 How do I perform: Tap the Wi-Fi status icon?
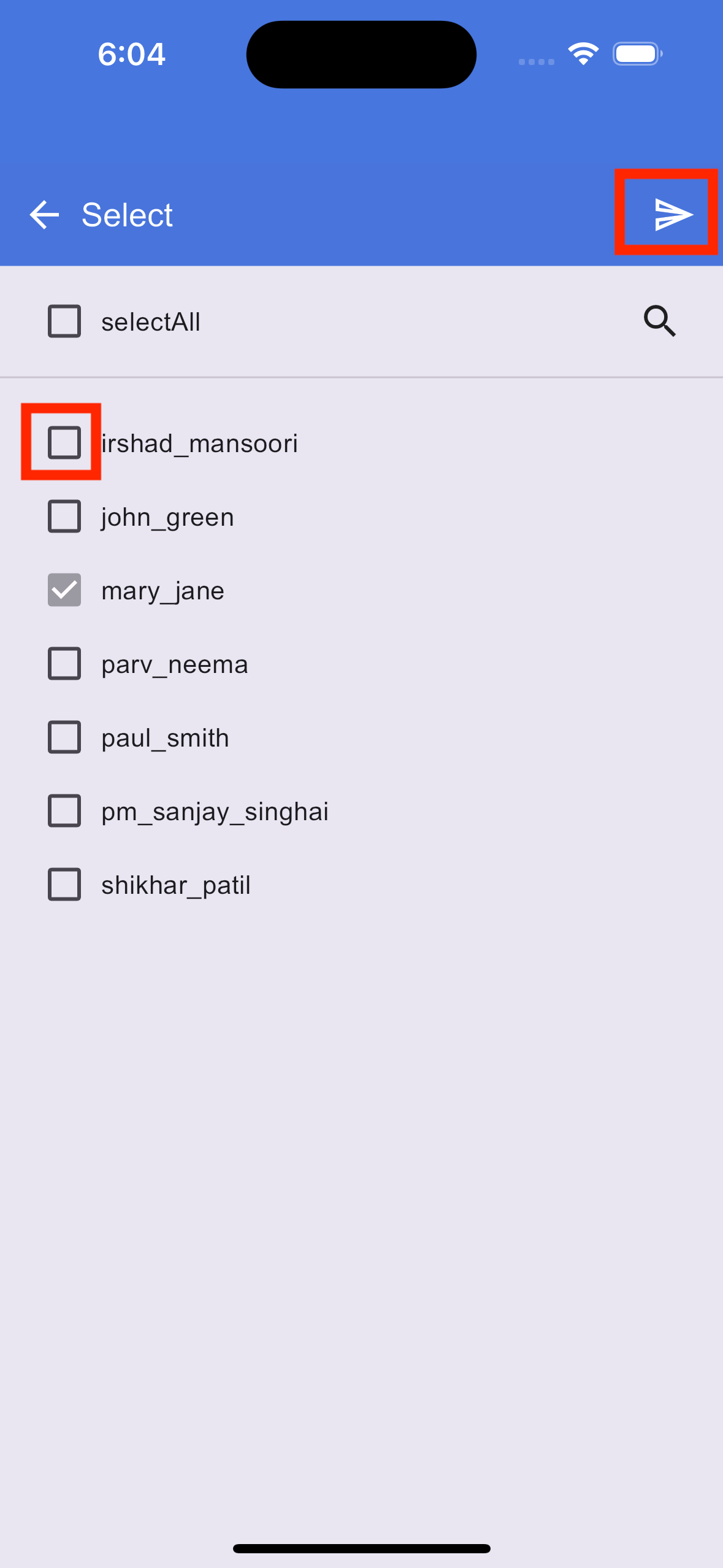pyautogui.click(x=583, y=54)
